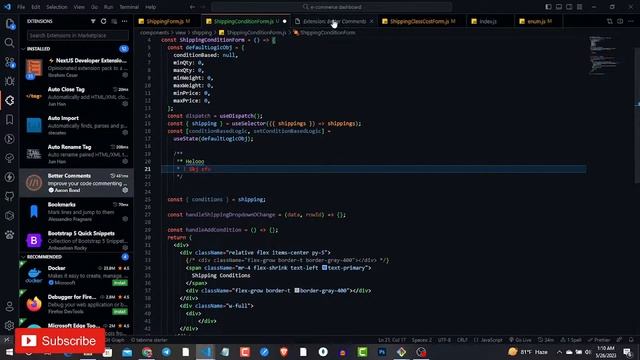Toggle panel layout icon in title bar
640x360 pixels.
(x=559, y=7)
